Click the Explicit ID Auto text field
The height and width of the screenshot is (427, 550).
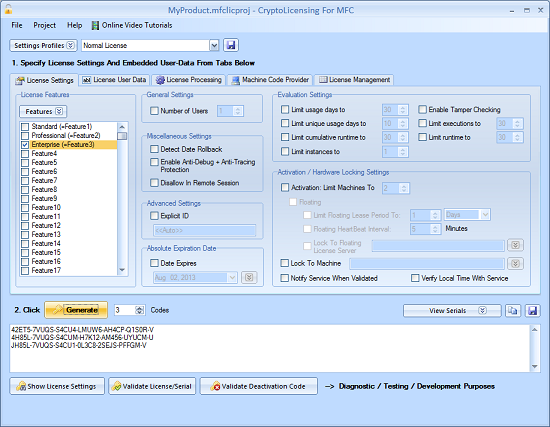point(204,230)
